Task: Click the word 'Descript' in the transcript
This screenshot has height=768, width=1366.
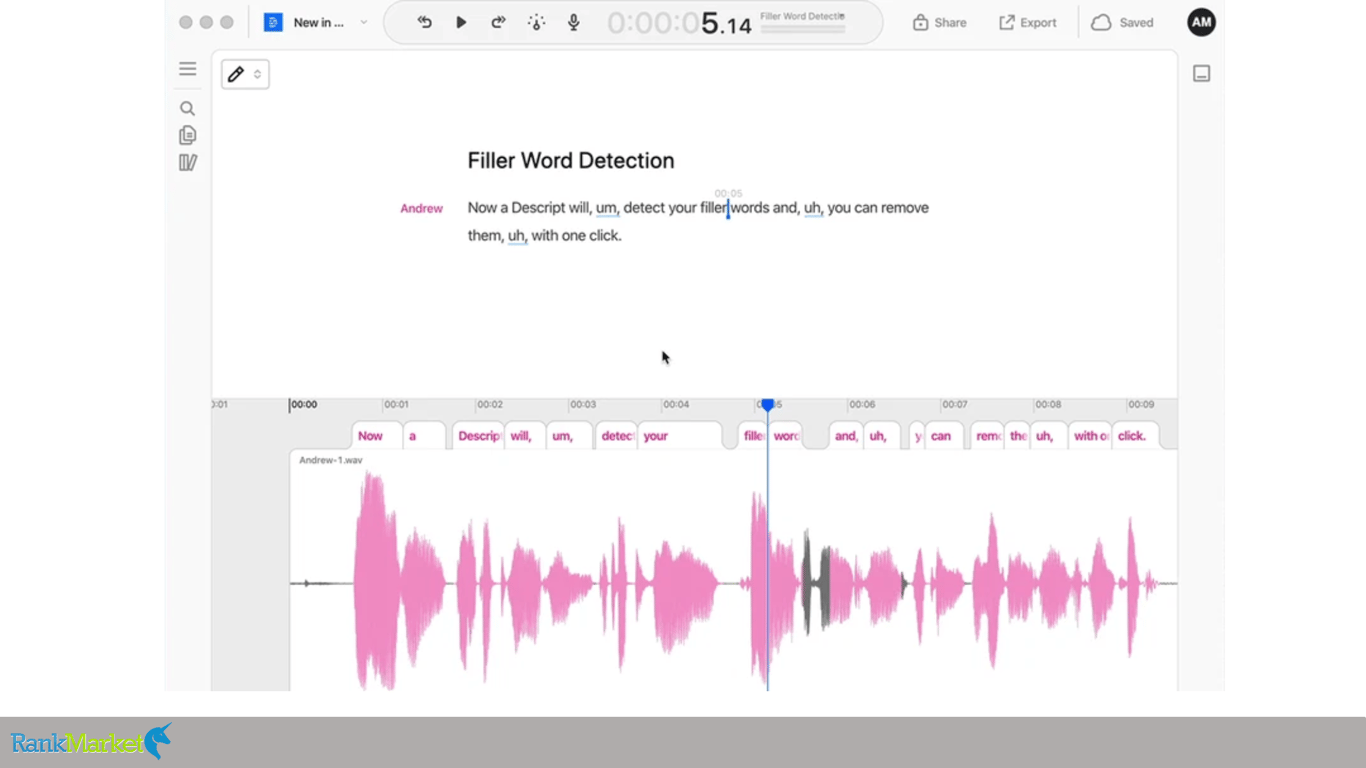Action: 538,208
